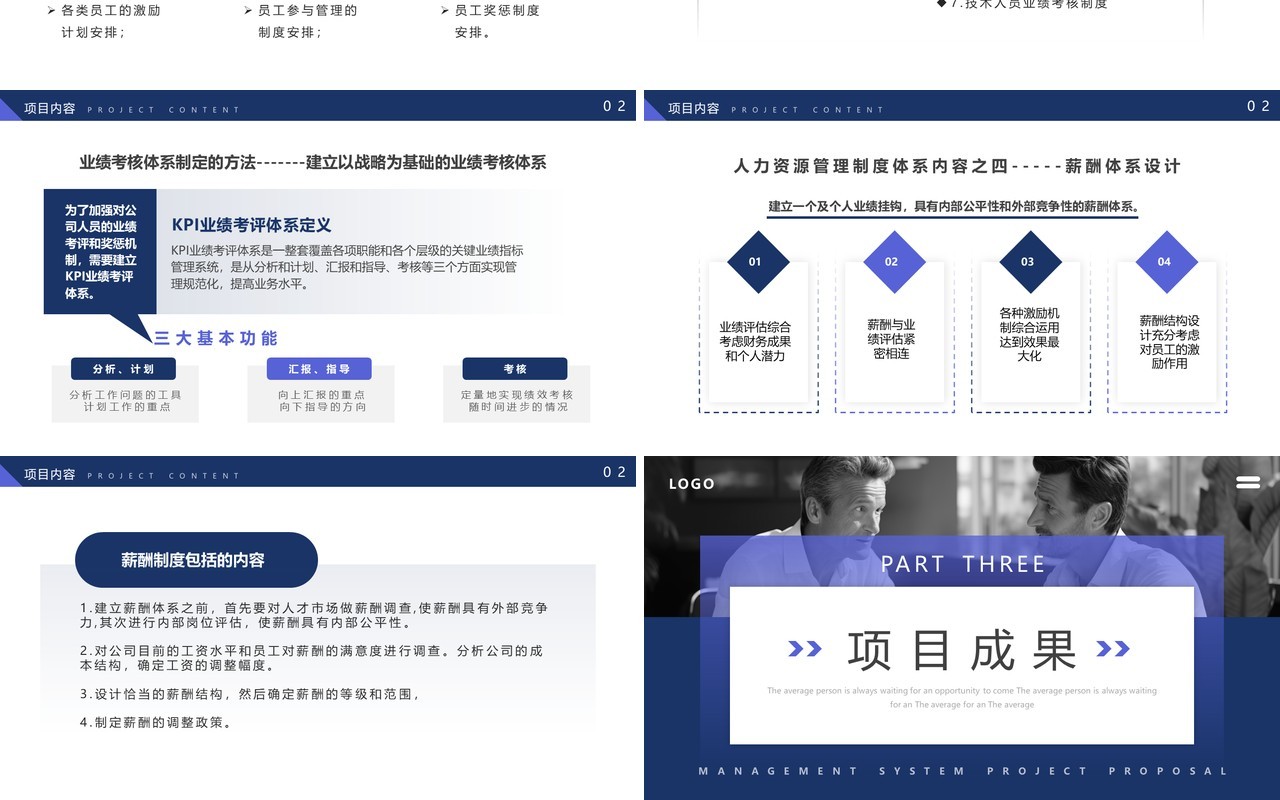Click the description 向上汇报的重点
Screen dimensions: 1280x800
322,395
